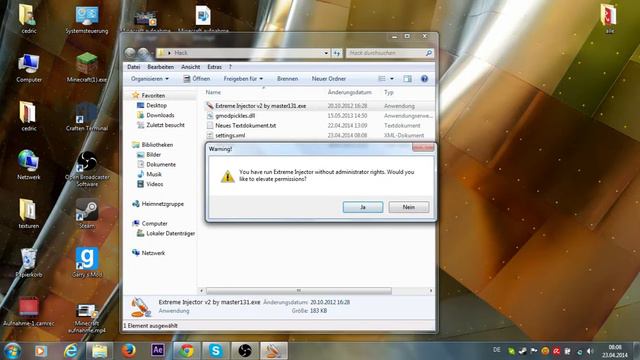The width and height of the screenshot is (640, 360).
Task: Click Brennen in the toolbar
Action: (287, 79)
